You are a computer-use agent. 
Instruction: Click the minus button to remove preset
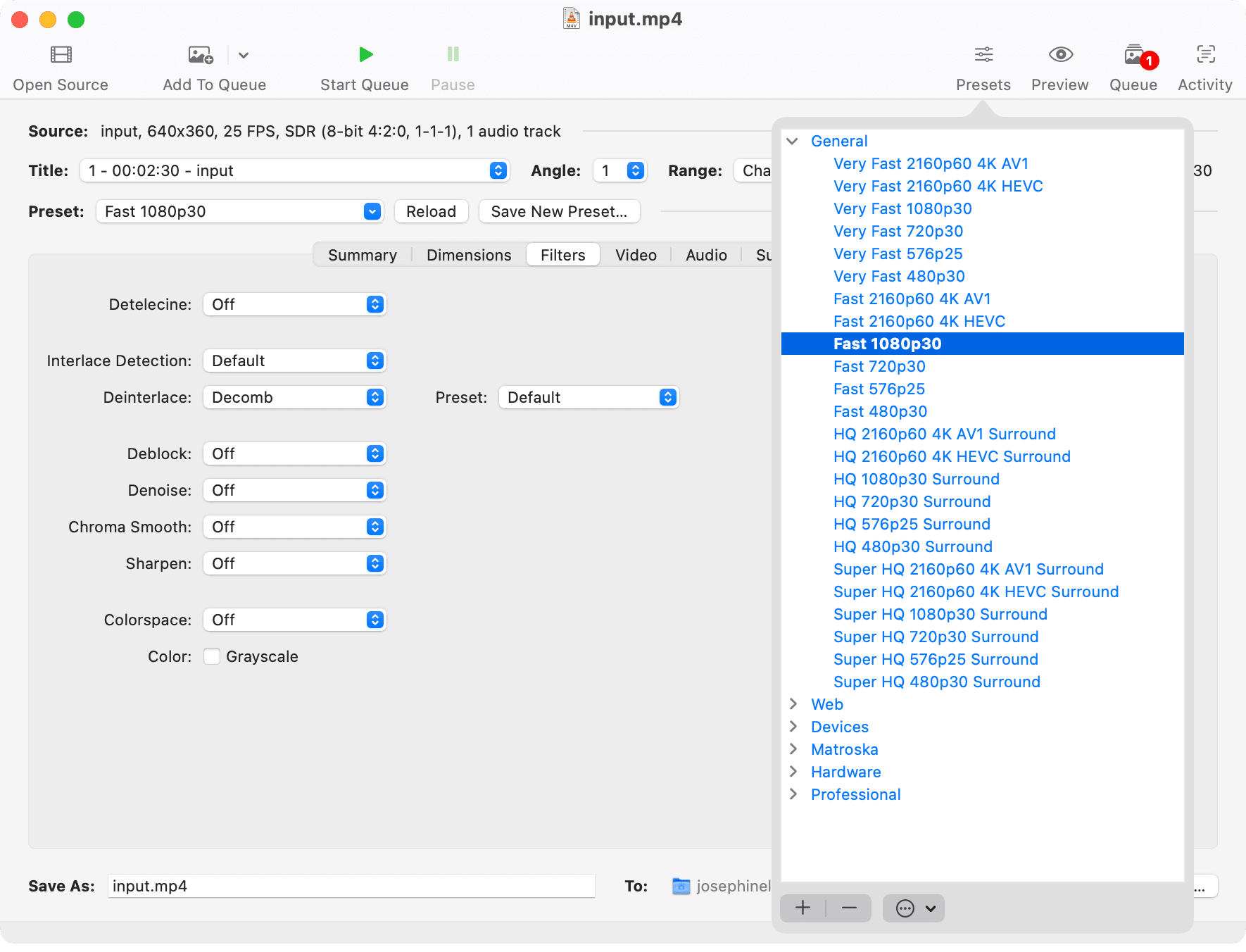(x=849, y=908)
